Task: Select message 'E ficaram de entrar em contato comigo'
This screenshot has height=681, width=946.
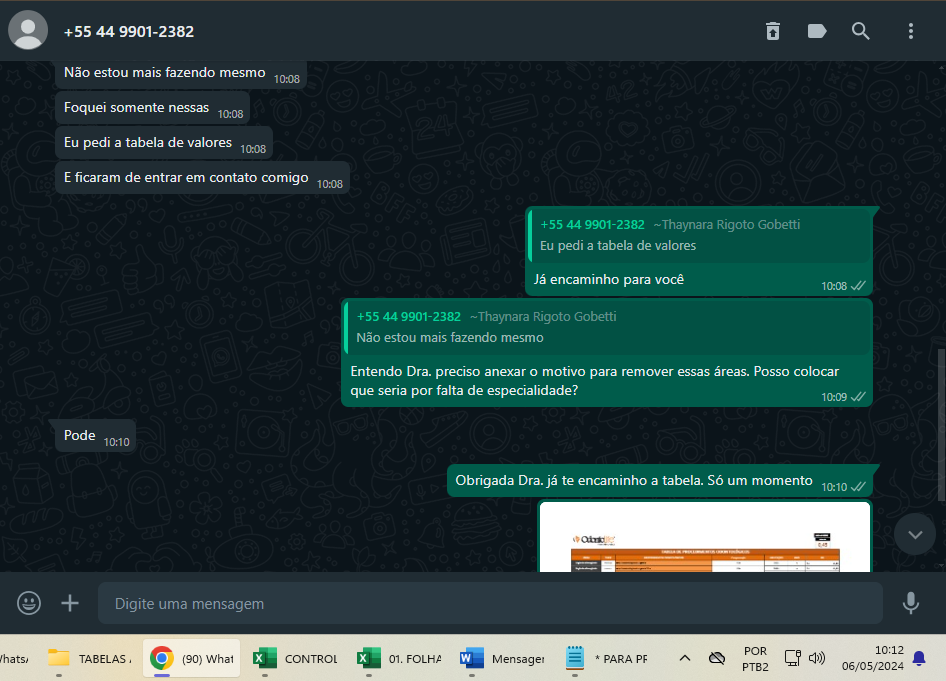Action: click(202, 177)
